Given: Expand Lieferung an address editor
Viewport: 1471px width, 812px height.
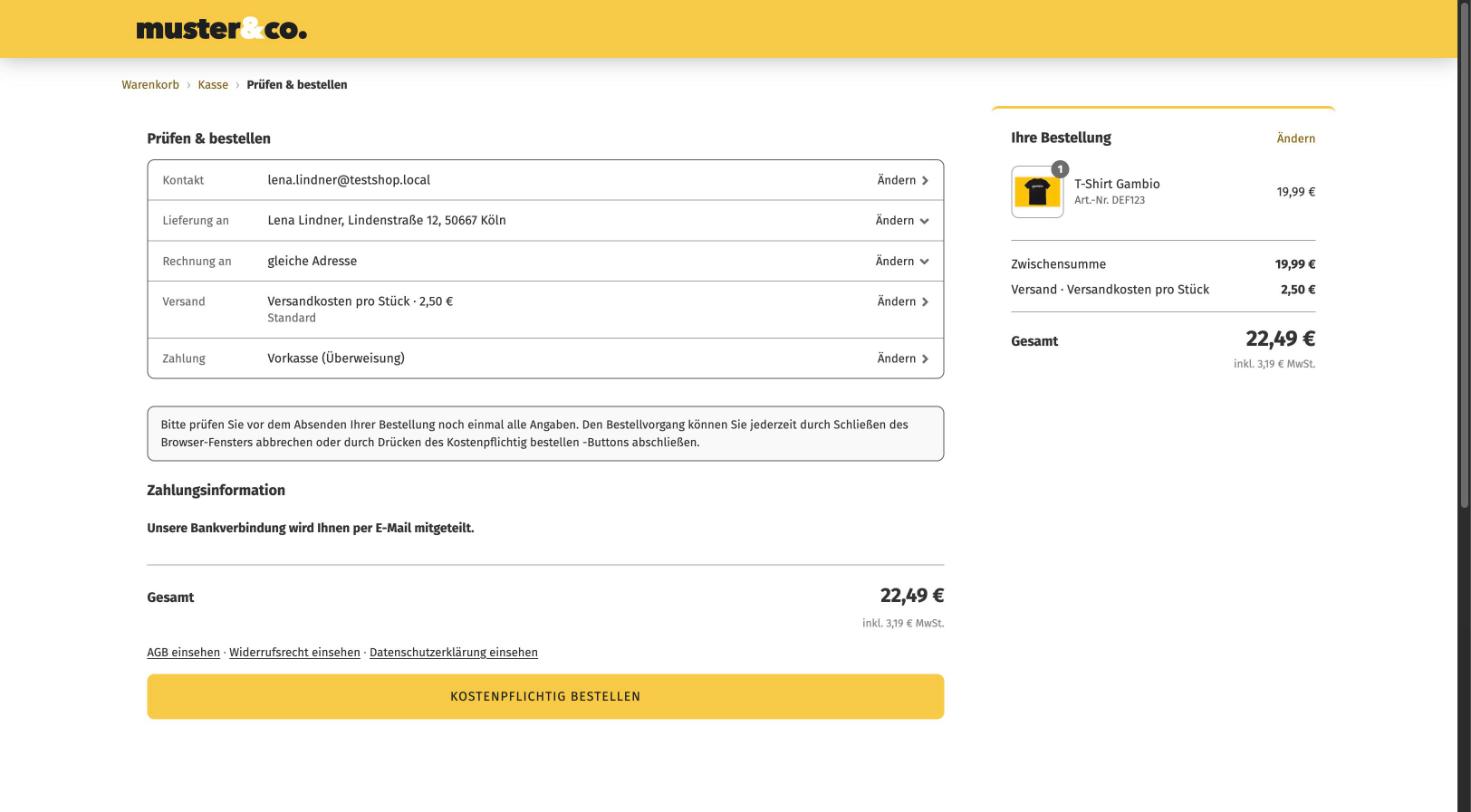Looking at the screenshot, I should 903,220.
